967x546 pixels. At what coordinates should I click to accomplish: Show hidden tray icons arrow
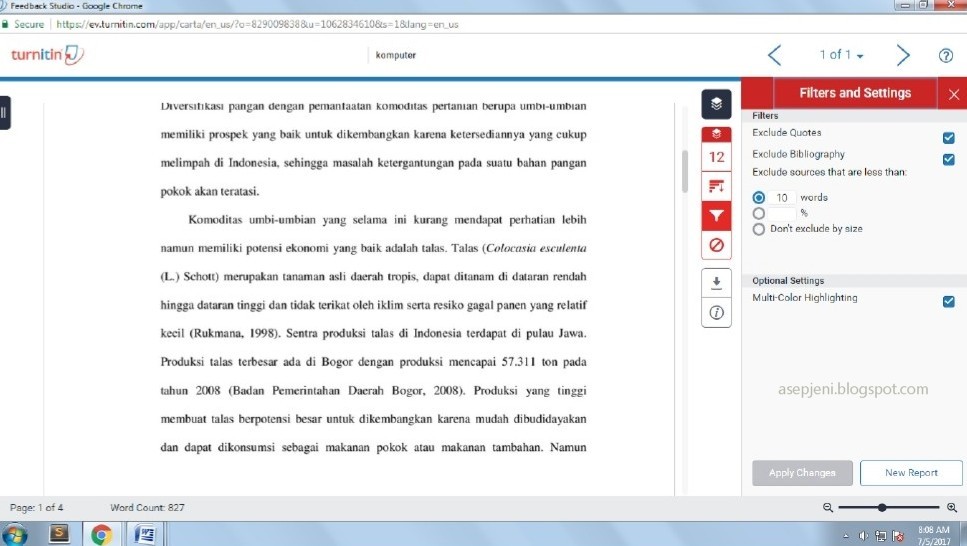pyautogui.click(x=846, y=536)
